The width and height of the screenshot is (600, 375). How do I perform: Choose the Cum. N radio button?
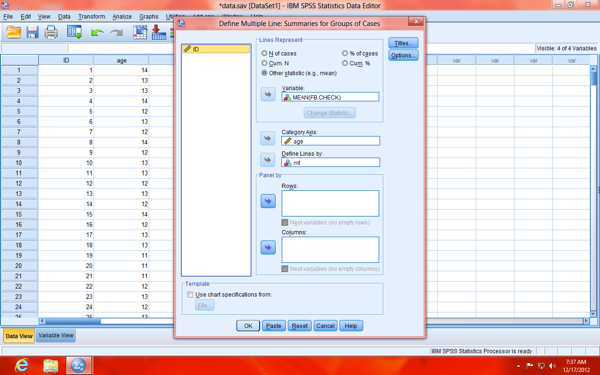point(275,63)
